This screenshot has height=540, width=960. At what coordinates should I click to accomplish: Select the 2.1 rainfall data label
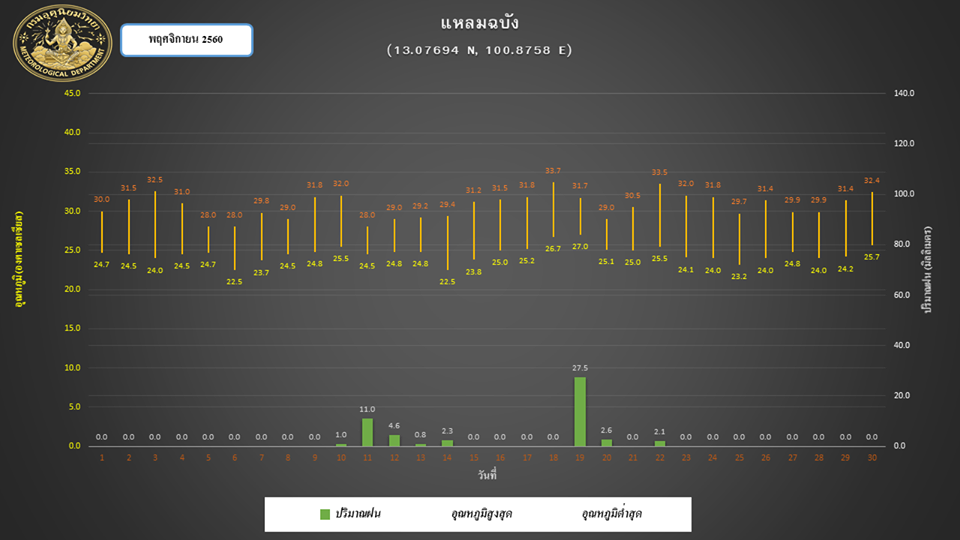pyautogui.click(x=659, y=432)
